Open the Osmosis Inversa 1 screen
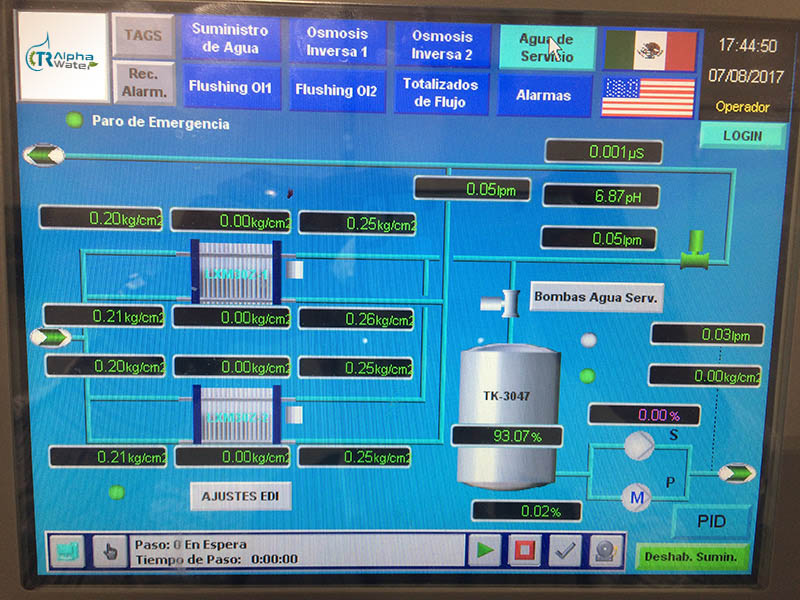Screen dimensions: 800x600 (x=337, y=44)
